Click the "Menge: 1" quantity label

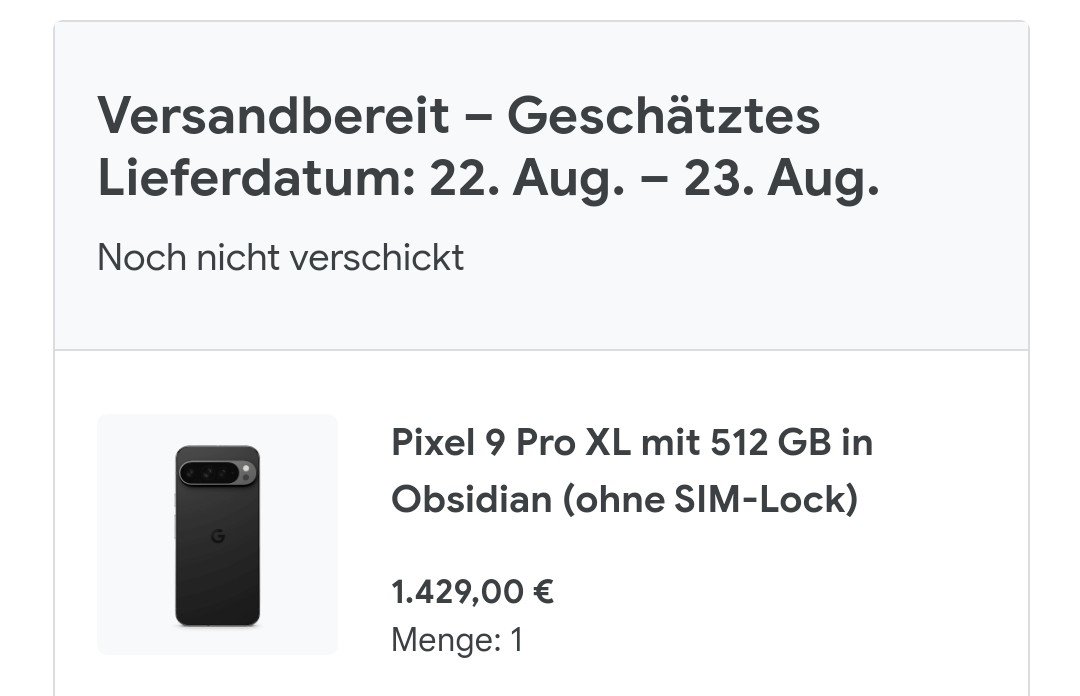click(456, 639)
